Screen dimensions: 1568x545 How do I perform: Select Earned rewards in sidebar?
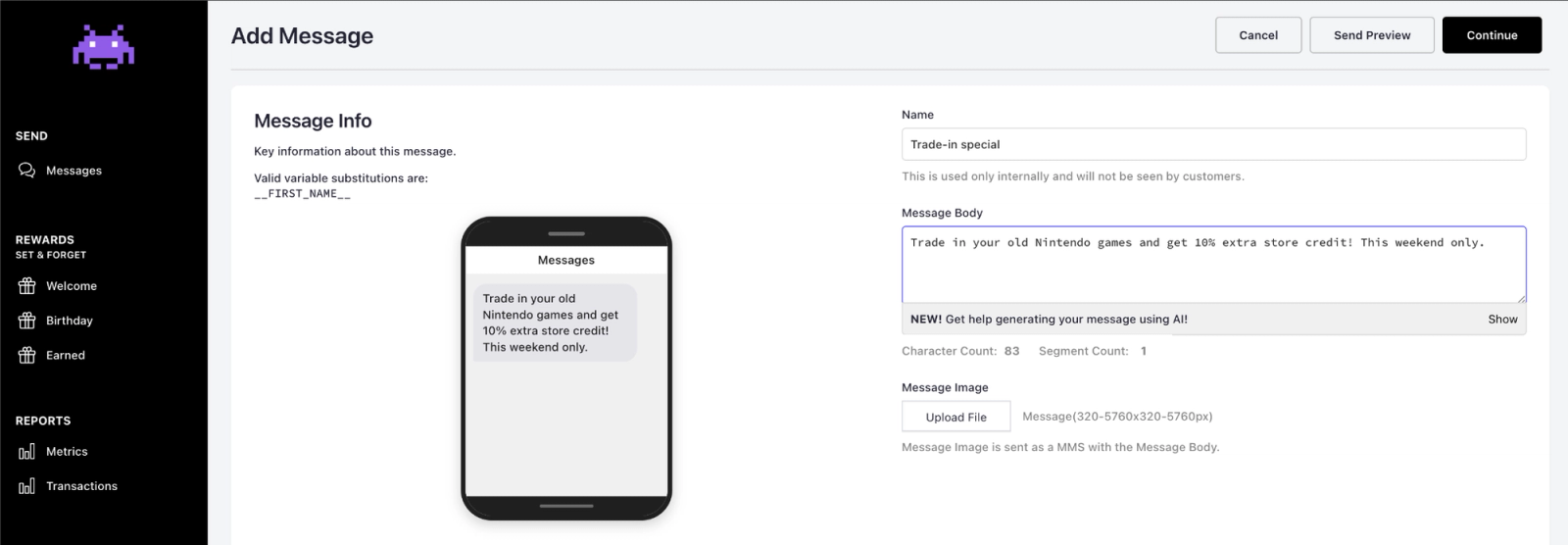click(x=66, y=355)
